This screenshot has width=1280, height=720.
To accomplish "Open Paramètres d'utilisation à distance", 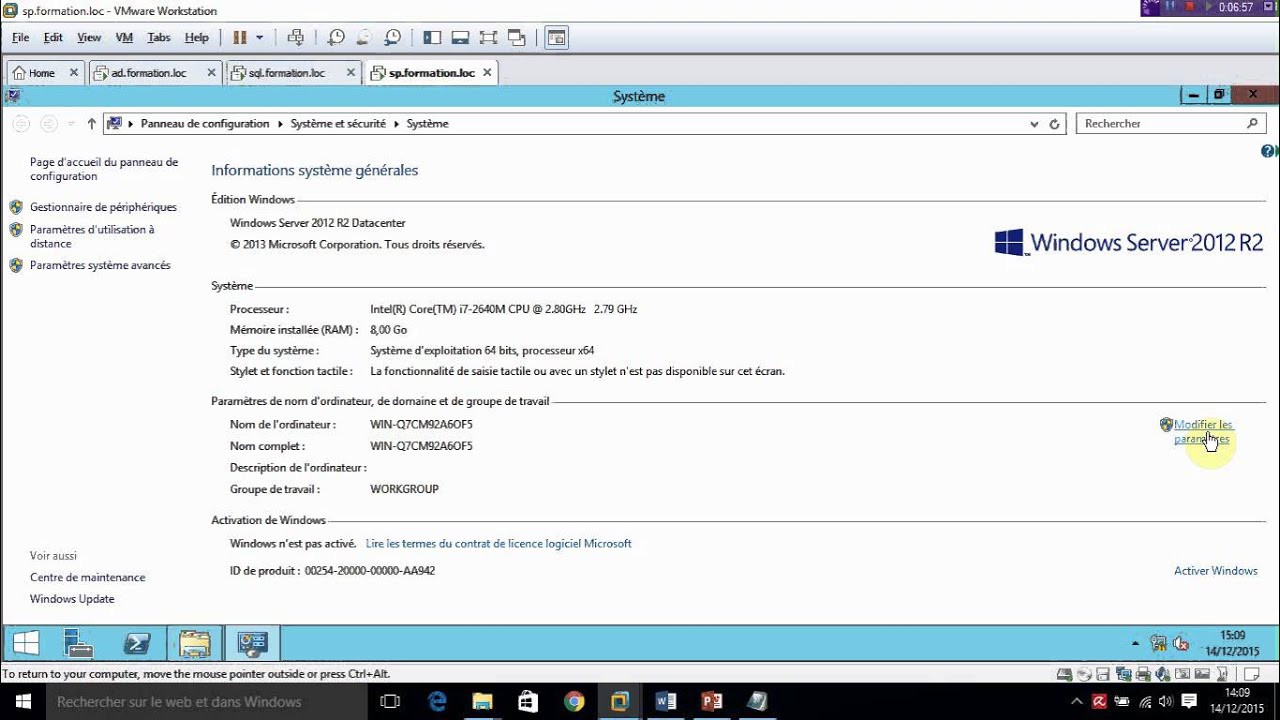I will pos(92,236).
